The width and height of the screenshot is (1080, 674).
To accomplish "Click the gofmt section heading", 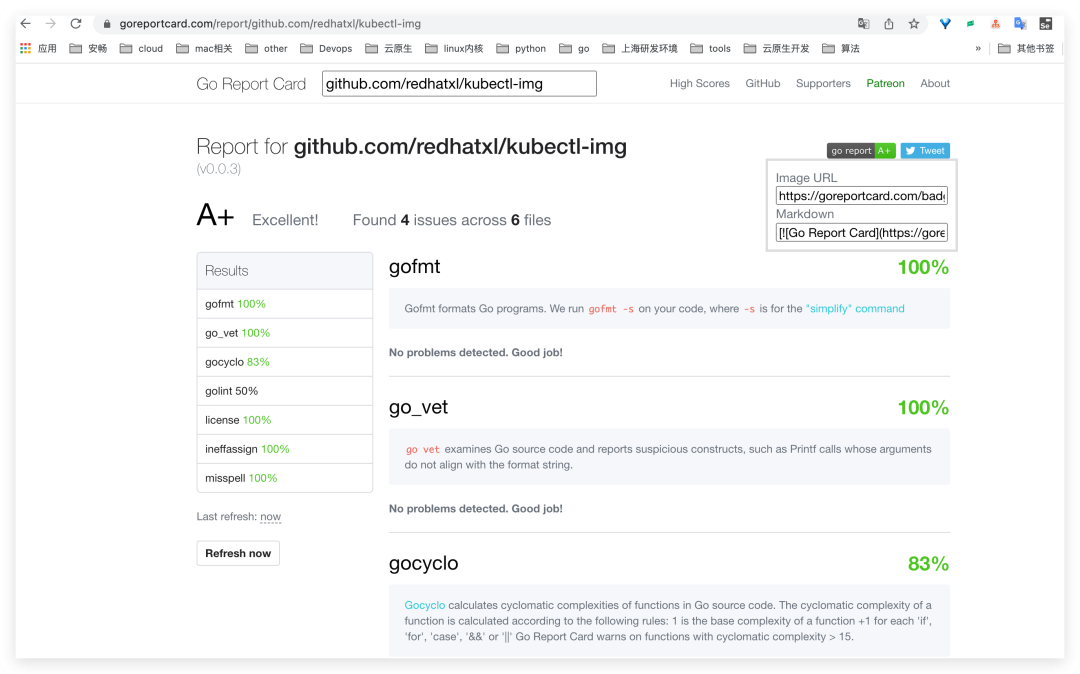I will coord(414,267).
